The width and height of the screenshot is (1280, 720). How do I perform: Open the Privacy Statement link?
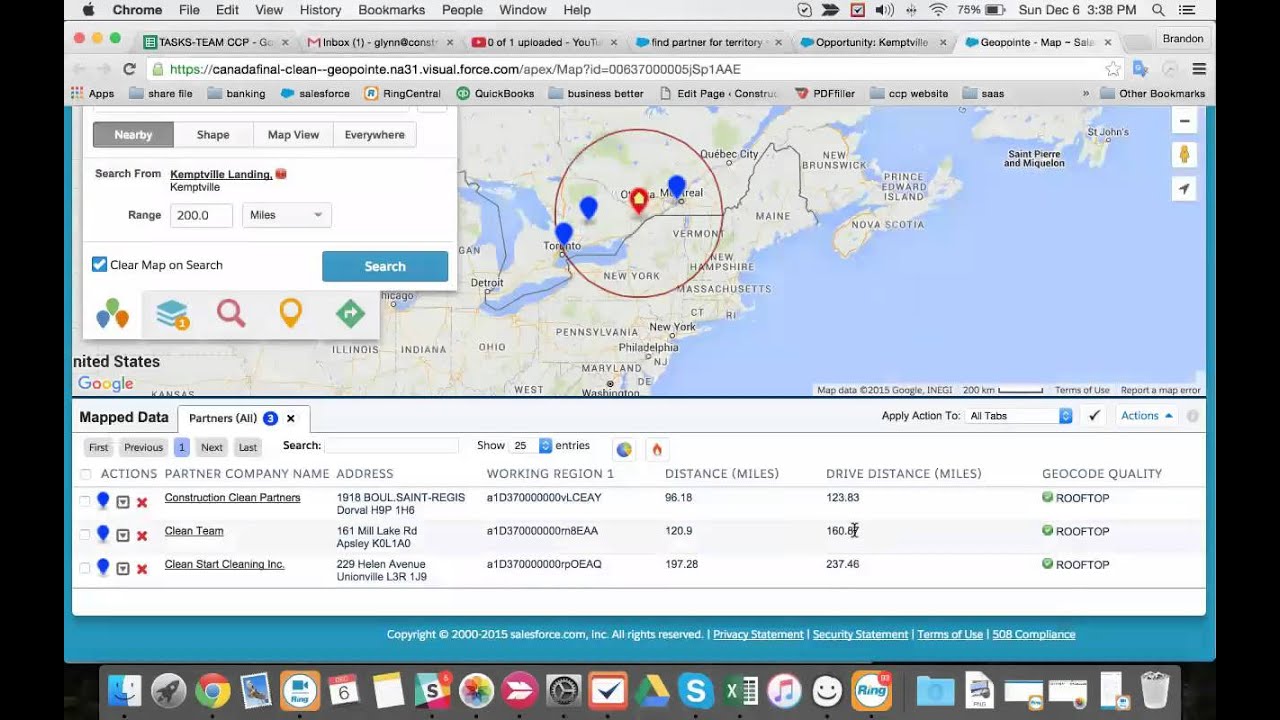point(758,634)
